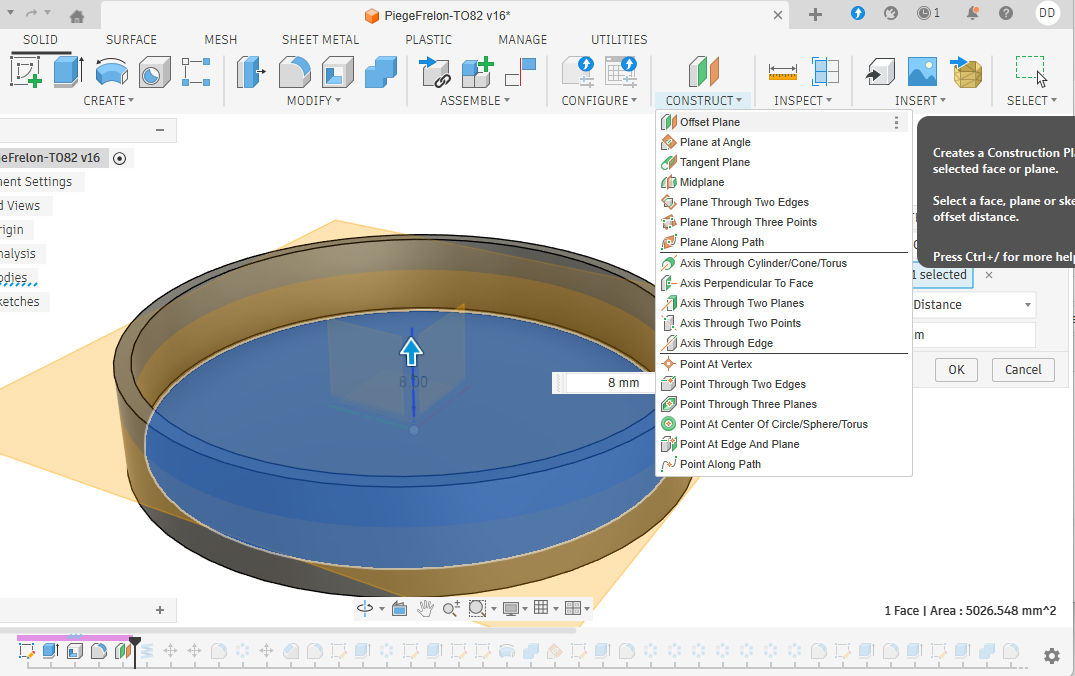Select the Extrude tool icon

pyautogui.click(x=68, y=72)
